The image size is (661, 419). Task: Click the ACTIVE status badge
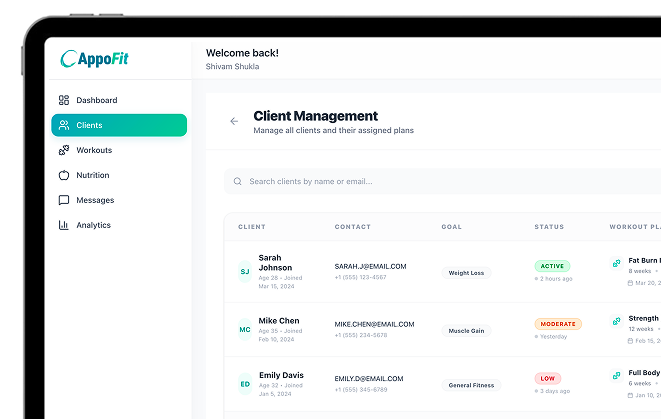tap(552, 266)
